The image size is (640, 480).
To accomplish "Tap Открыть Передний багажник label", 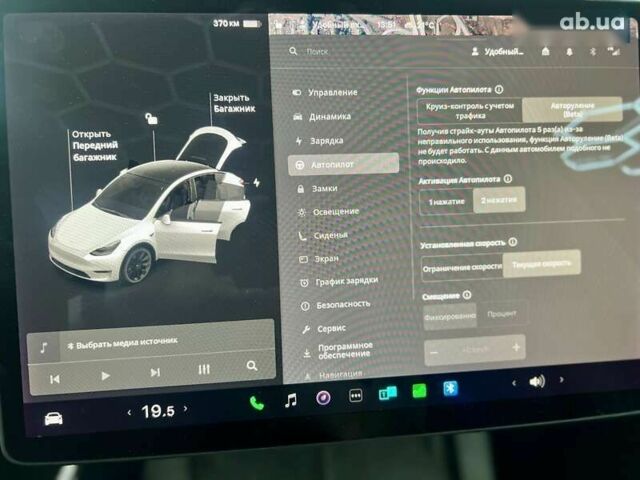I will (95, 146).
